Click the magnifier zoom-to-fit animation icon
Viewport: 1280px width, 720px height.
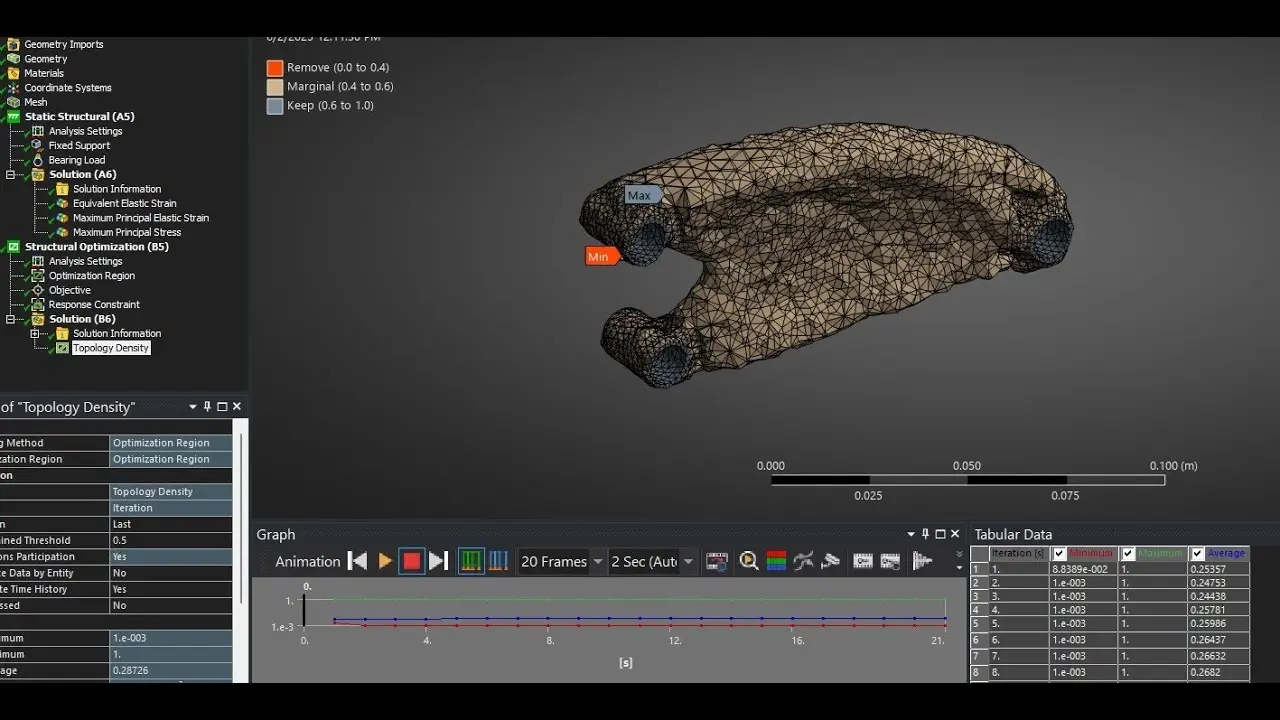pos(748,562)
